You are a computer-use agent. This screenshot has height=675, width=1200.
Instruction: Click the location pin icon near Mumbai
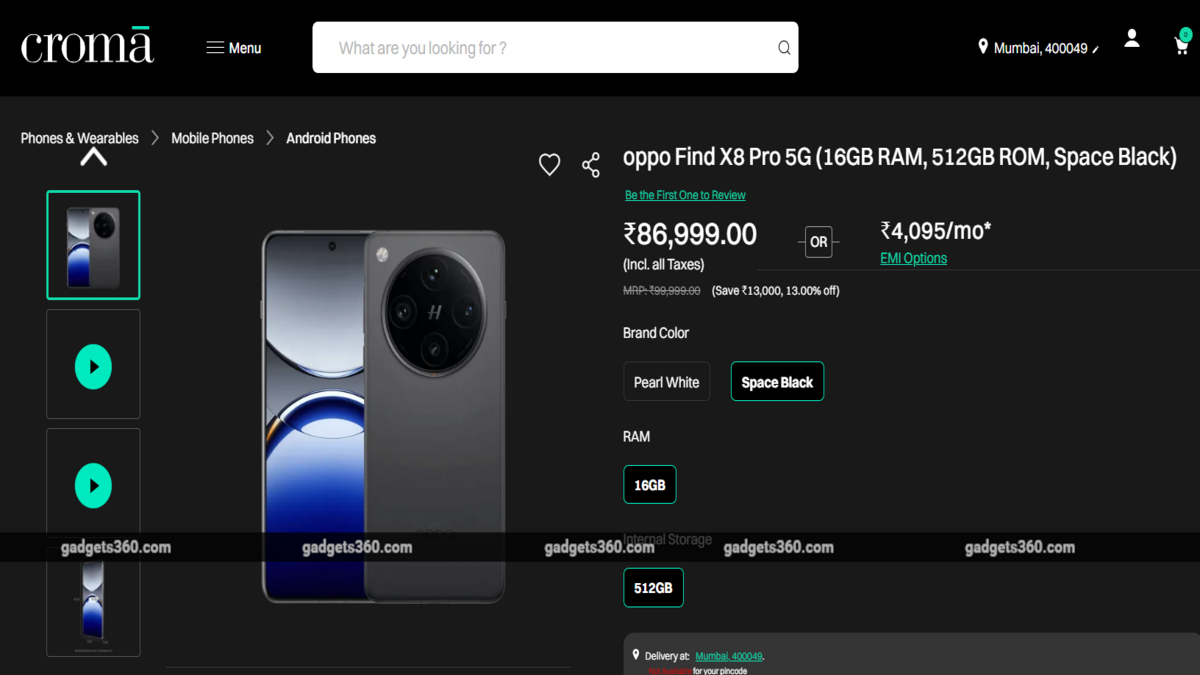pyautogui.click(x=983, y=47)
